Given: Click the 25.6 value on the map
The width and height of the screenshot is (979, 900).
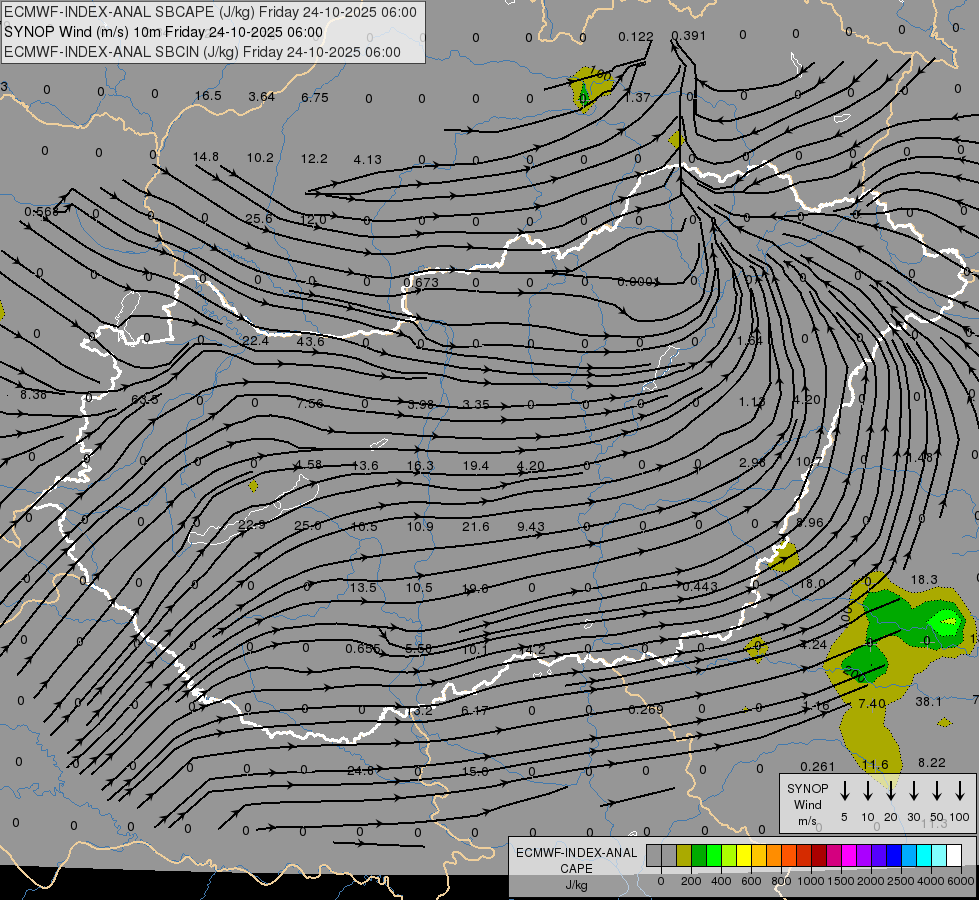Looking at the screenshot, I should [258, 219].
